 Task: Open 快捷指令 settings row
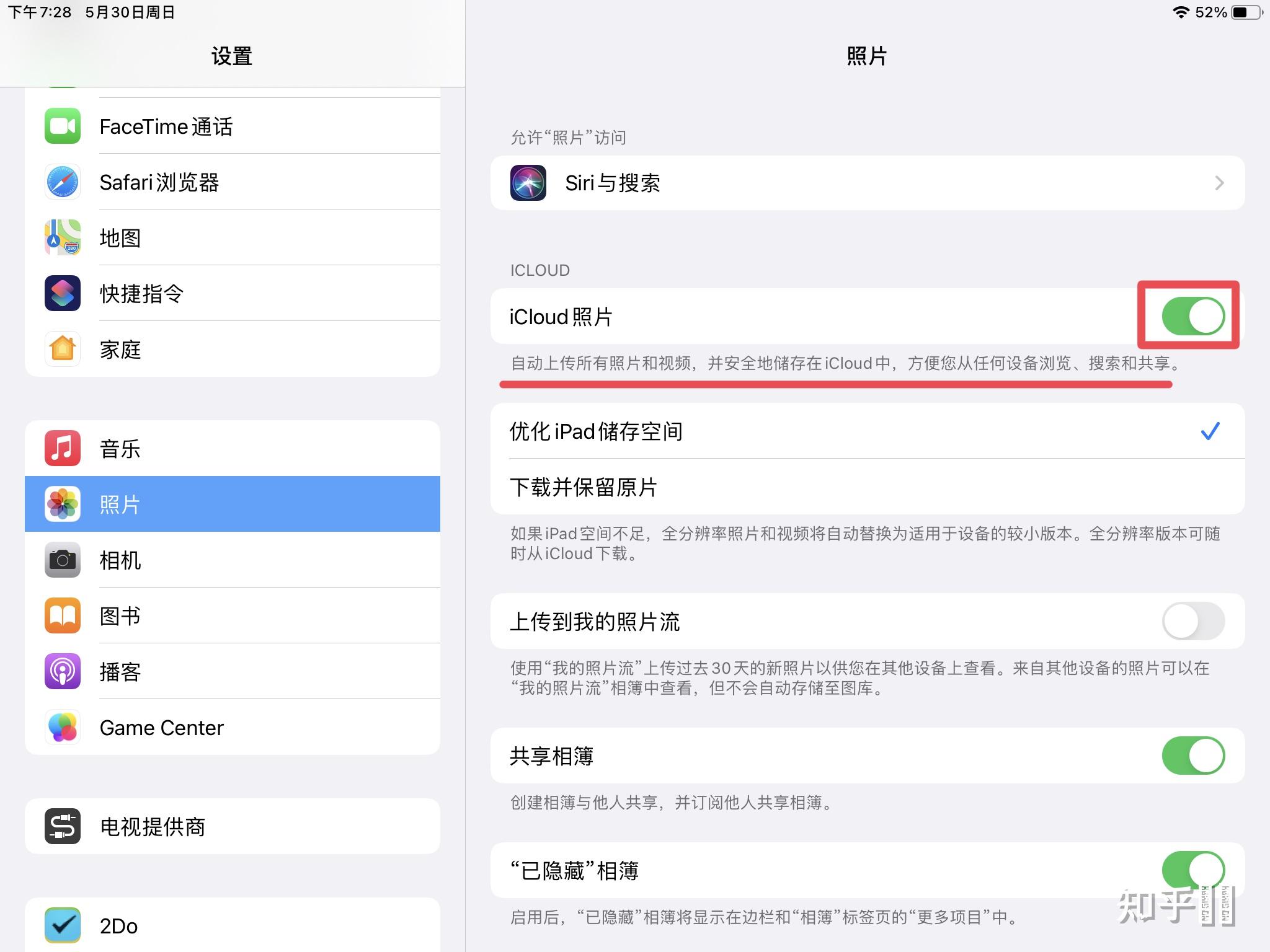click(233, 293)
